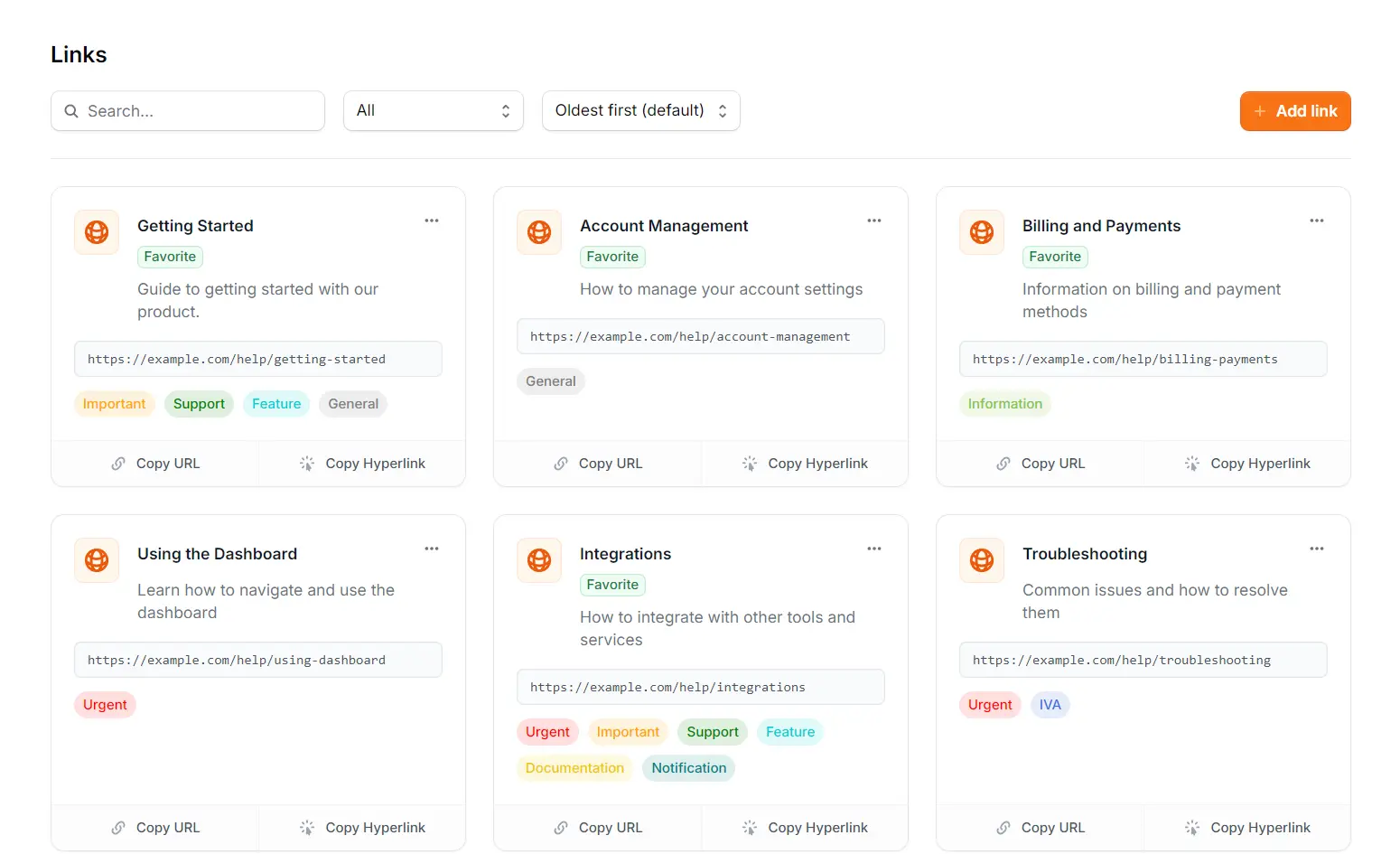Image resolution: width=1400 pixels, height=854 pixels.
Task: Toggle the Favorite badge on Getting Started
Action: point(170,257)
